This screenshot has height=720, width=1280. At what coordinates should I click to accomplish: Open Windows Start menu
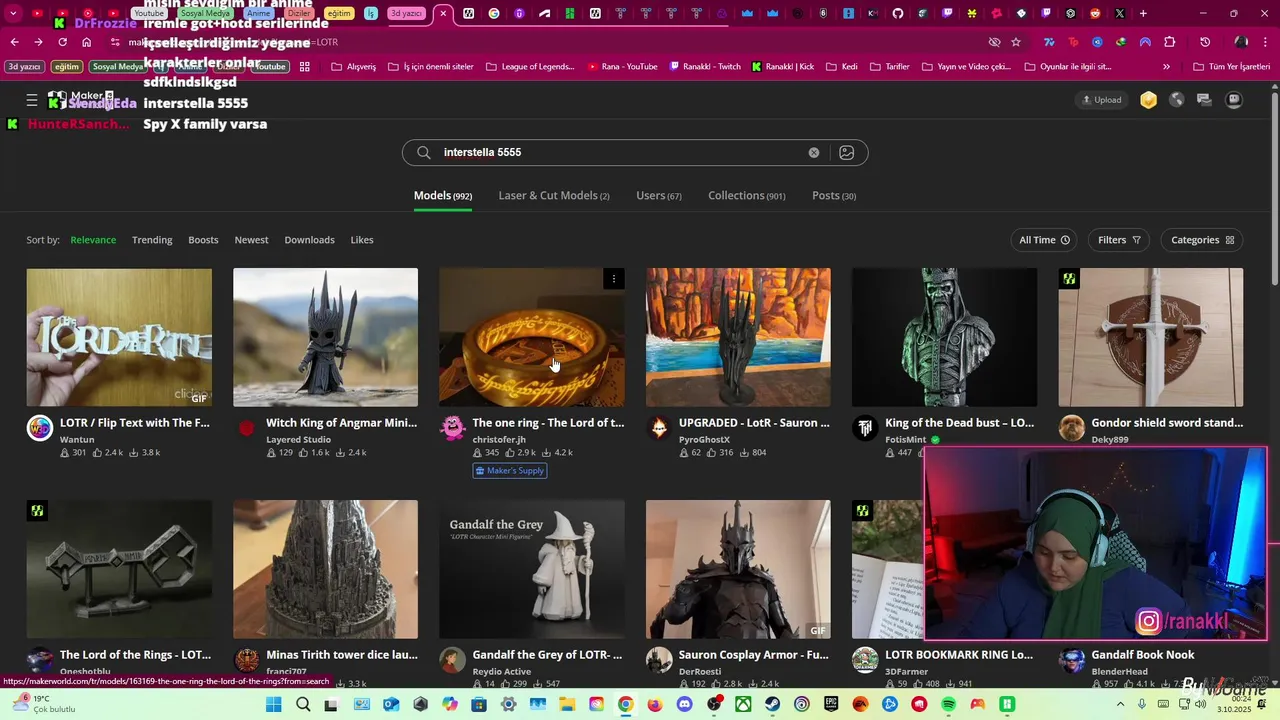273,704
